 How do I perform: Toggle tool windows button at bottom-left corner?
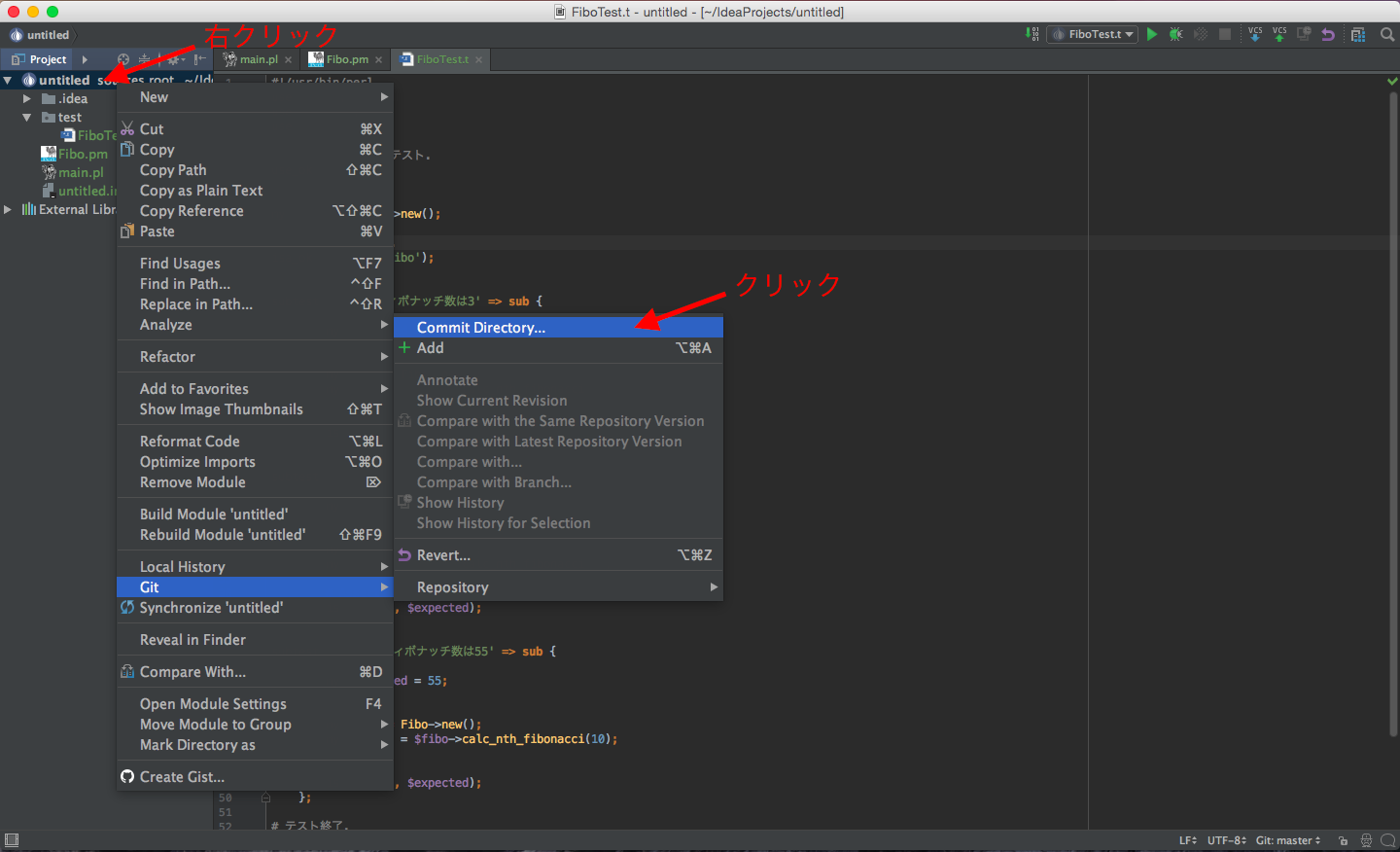12,840
